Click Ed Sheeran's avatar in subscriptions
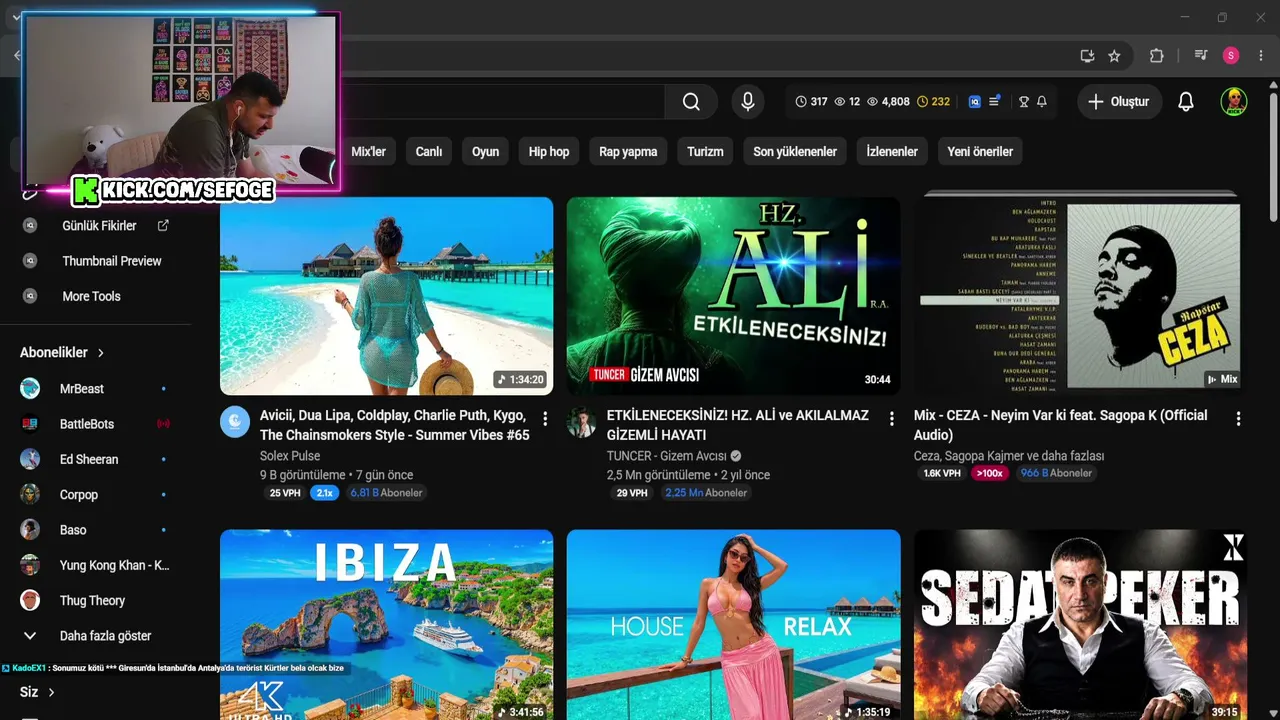 click(30, 459)
